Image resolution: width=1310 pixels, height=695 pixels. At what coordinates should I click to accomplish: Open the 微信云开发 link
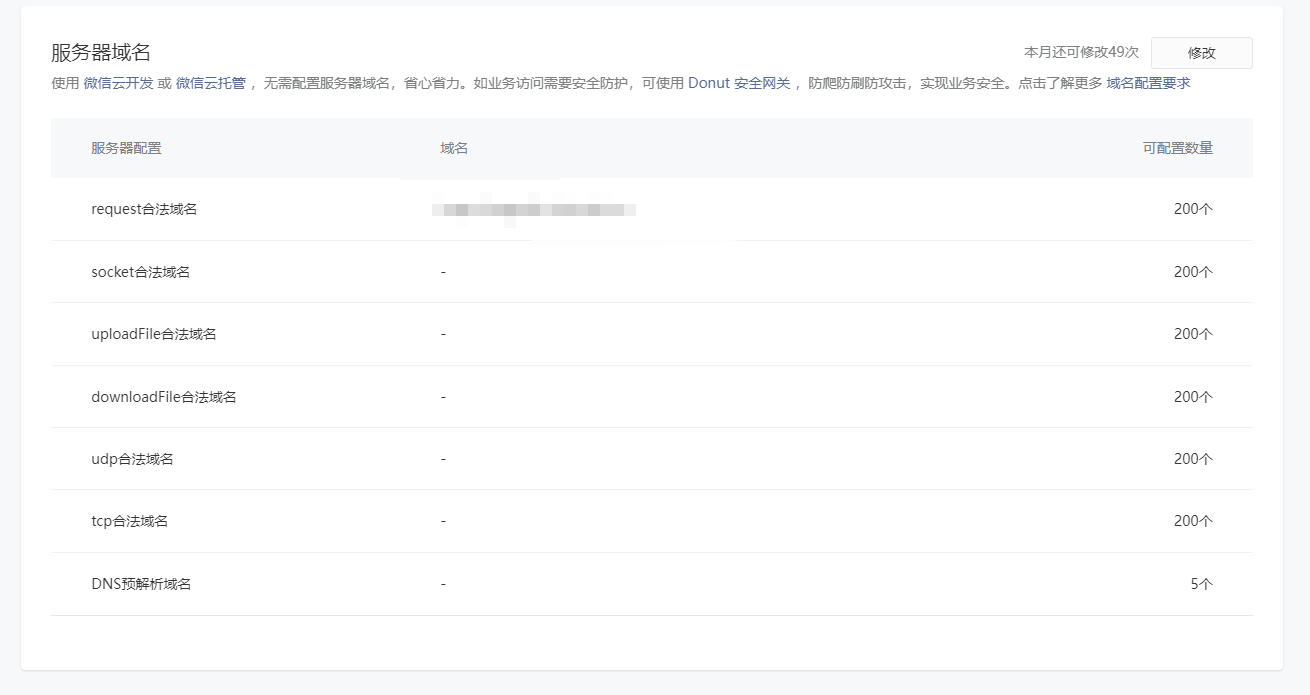(118, 84)
